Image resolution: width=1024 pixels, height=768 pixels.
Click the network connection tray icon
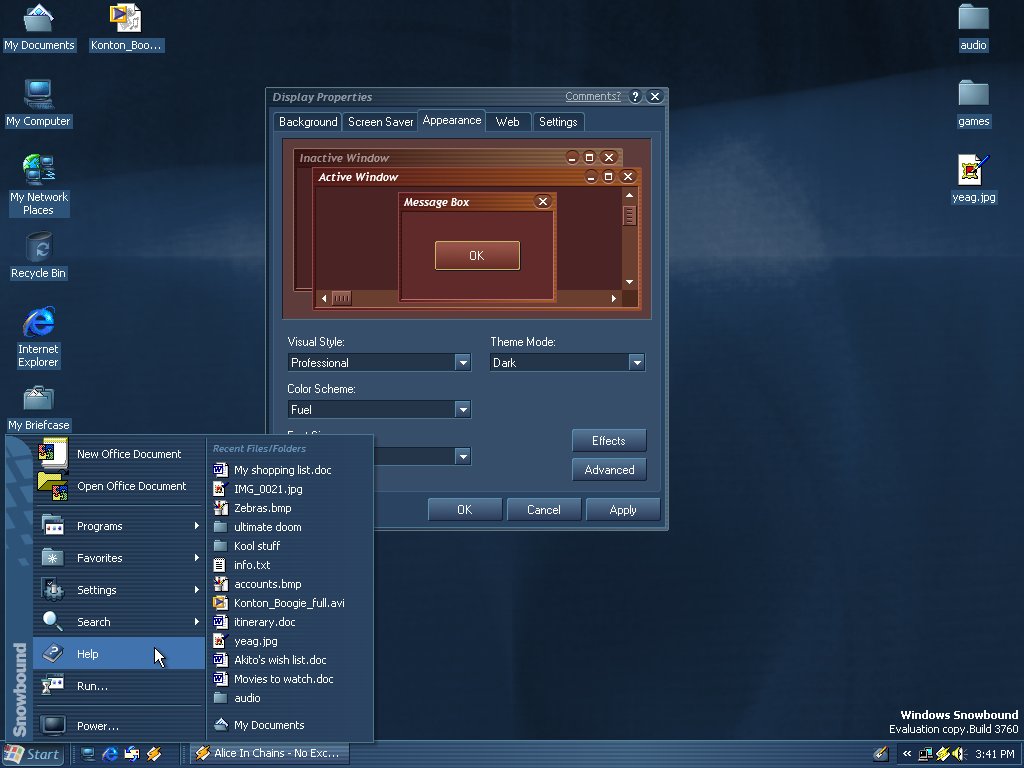(x=925, y=754)
